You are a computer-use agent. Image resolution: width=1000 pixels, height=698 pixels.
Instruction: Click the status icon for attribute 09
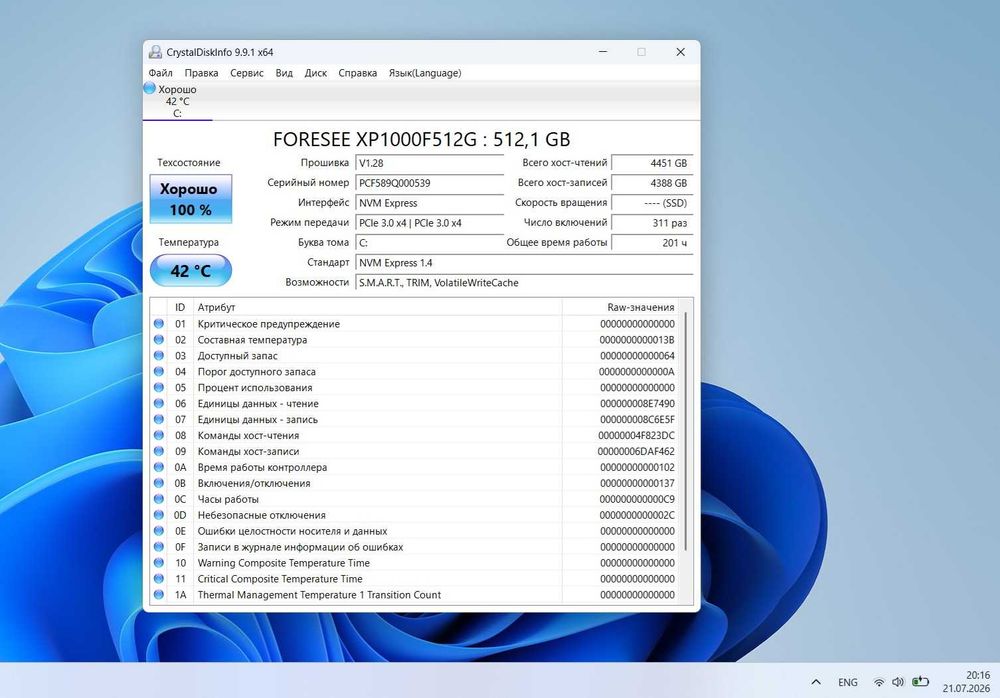[x=159, y=451]
